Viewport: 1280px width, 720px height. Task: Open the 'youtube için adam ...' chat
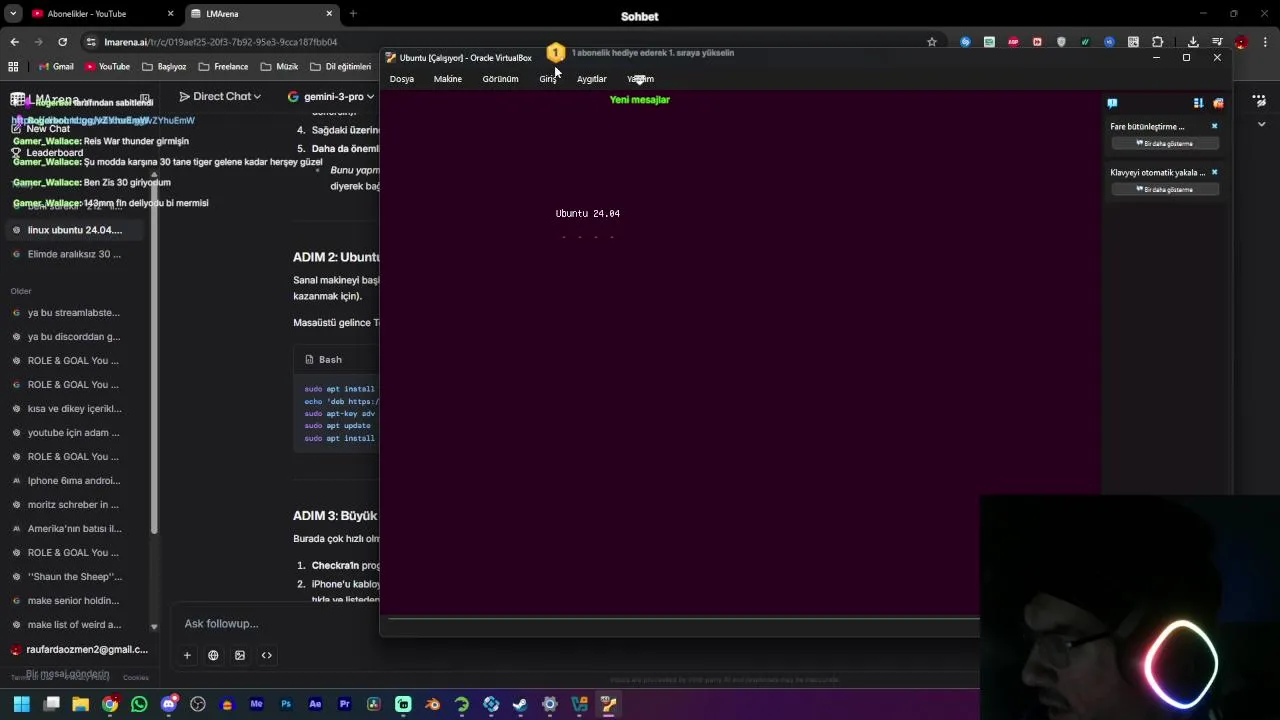[75, 432]
